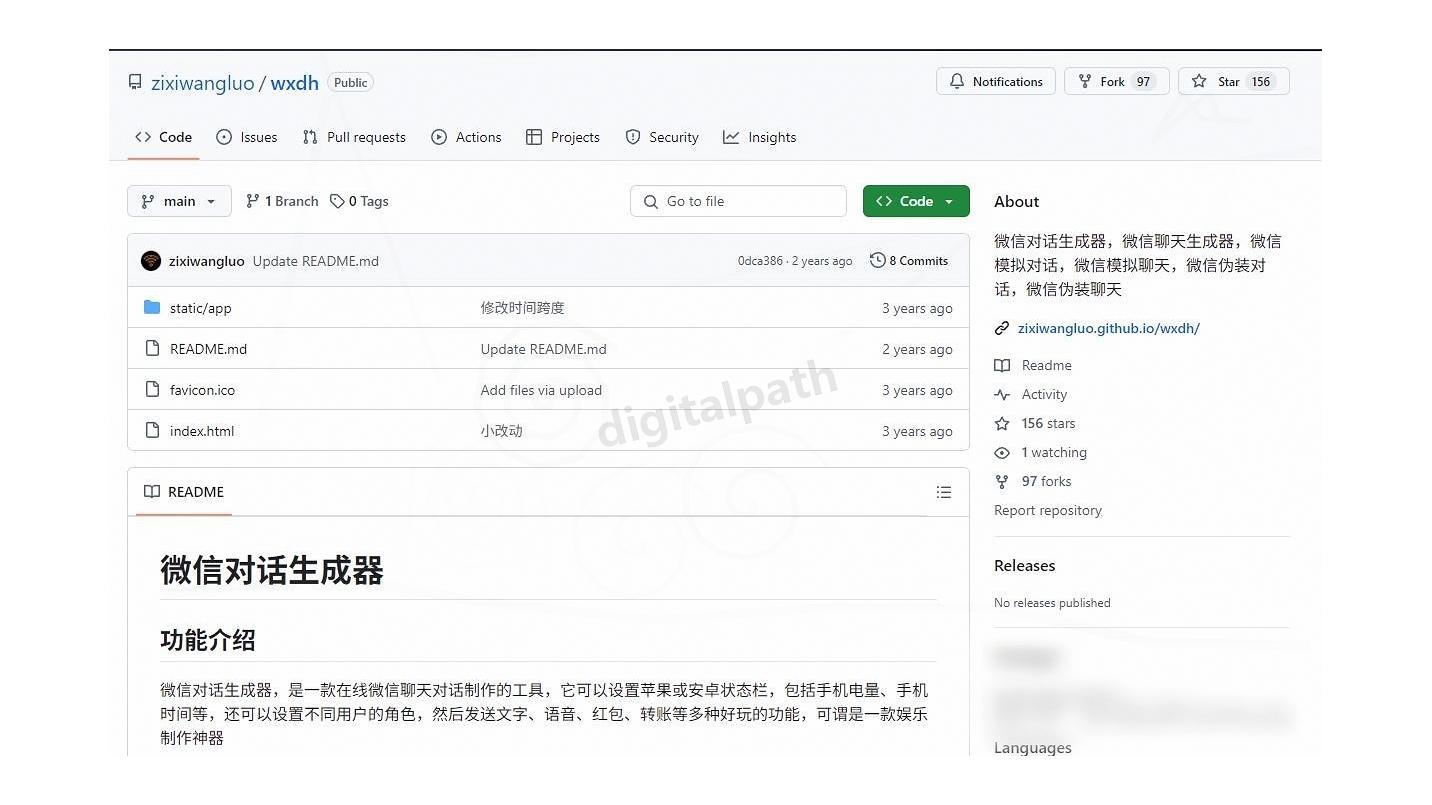Open the README.md row's Update README.md commit message
The width and height of the screenshot is (1432, 805).
click(x=543, y=349)
